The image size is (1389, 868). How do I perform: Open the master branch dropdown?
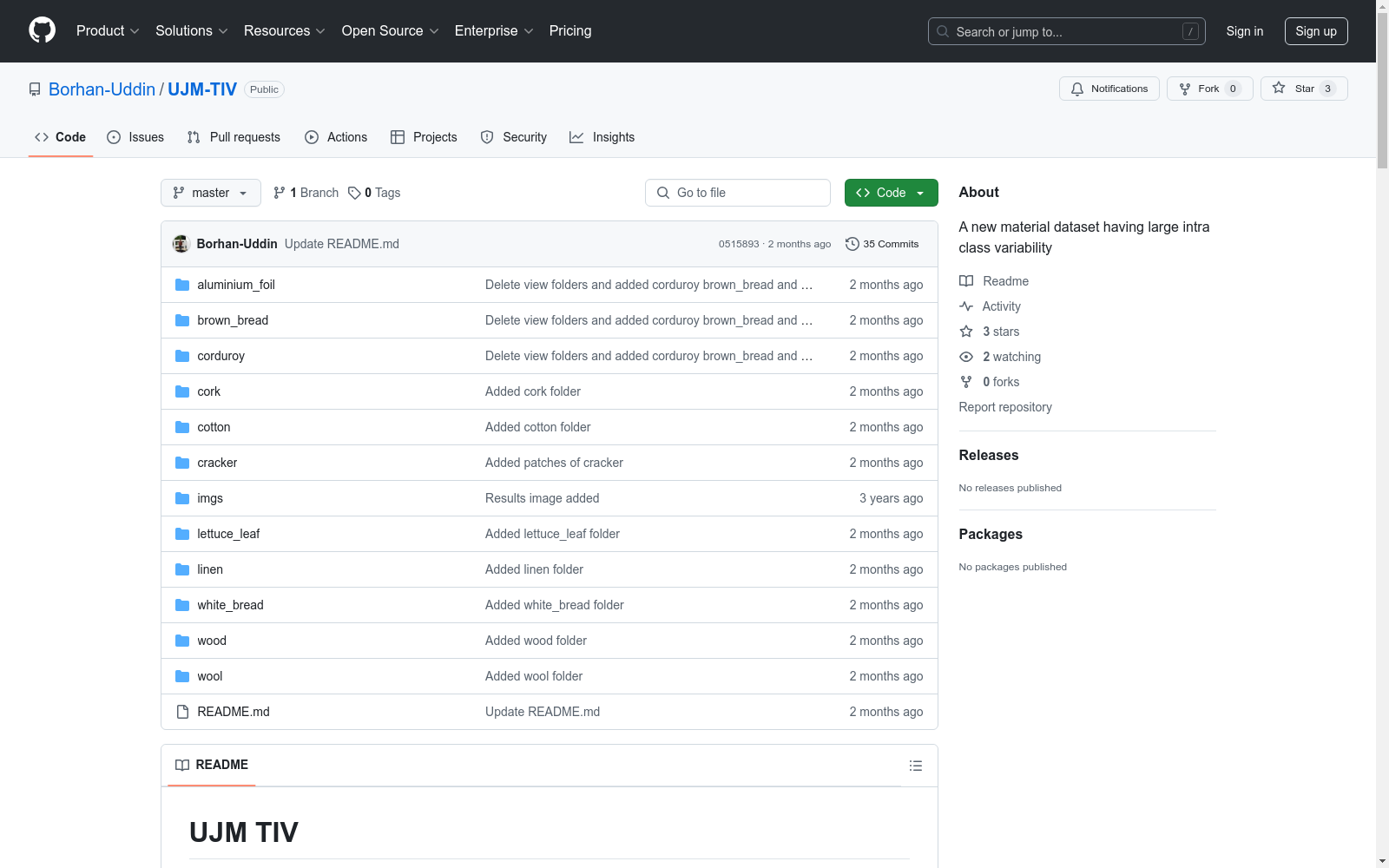pyautogui.click(x=211, y=193)
